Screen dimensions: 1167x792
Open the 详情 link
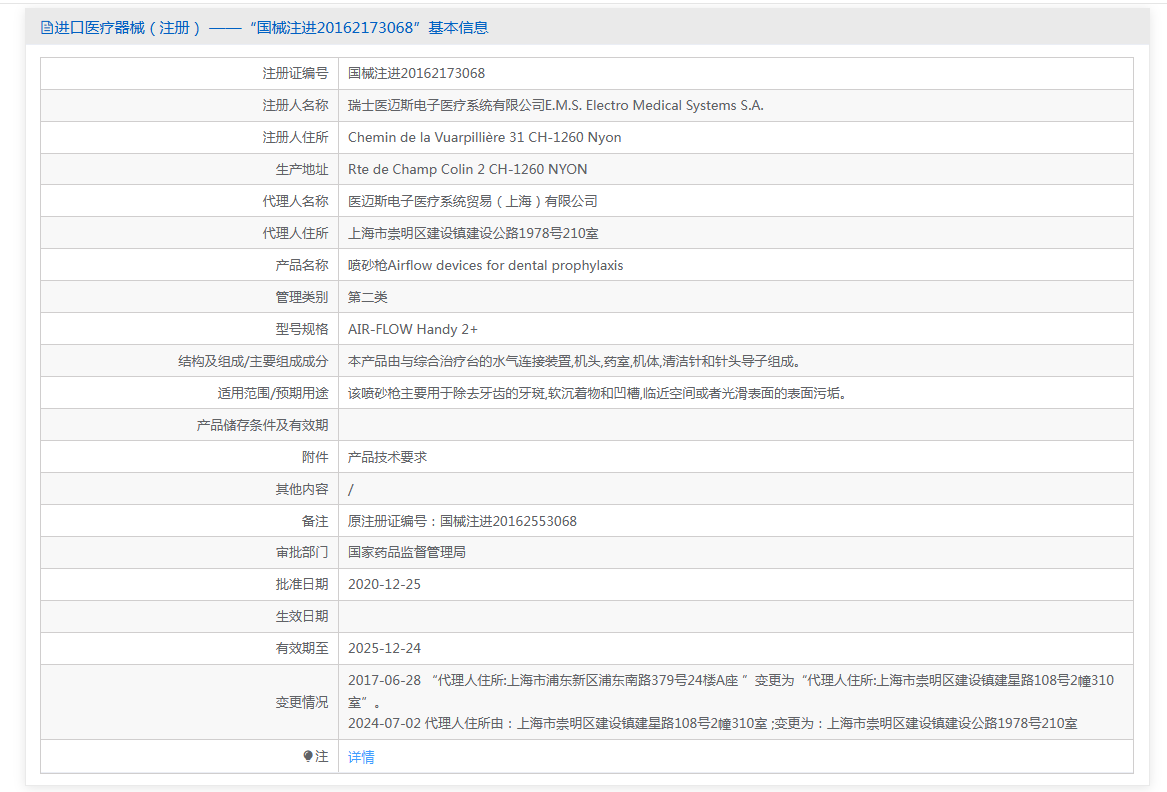361,756
